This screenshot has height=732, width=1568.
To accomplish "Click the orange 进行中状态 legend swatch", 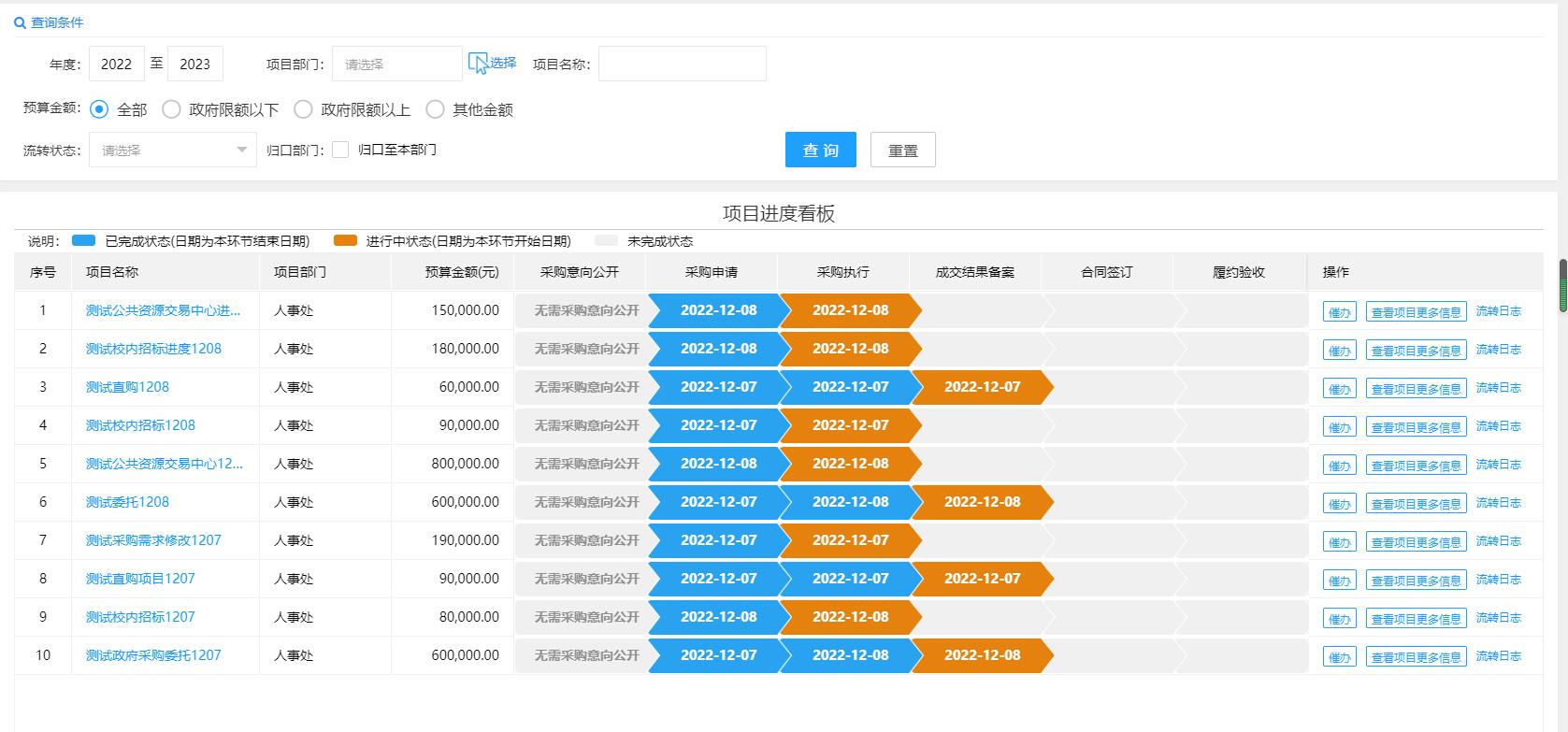I will (345, 241).
